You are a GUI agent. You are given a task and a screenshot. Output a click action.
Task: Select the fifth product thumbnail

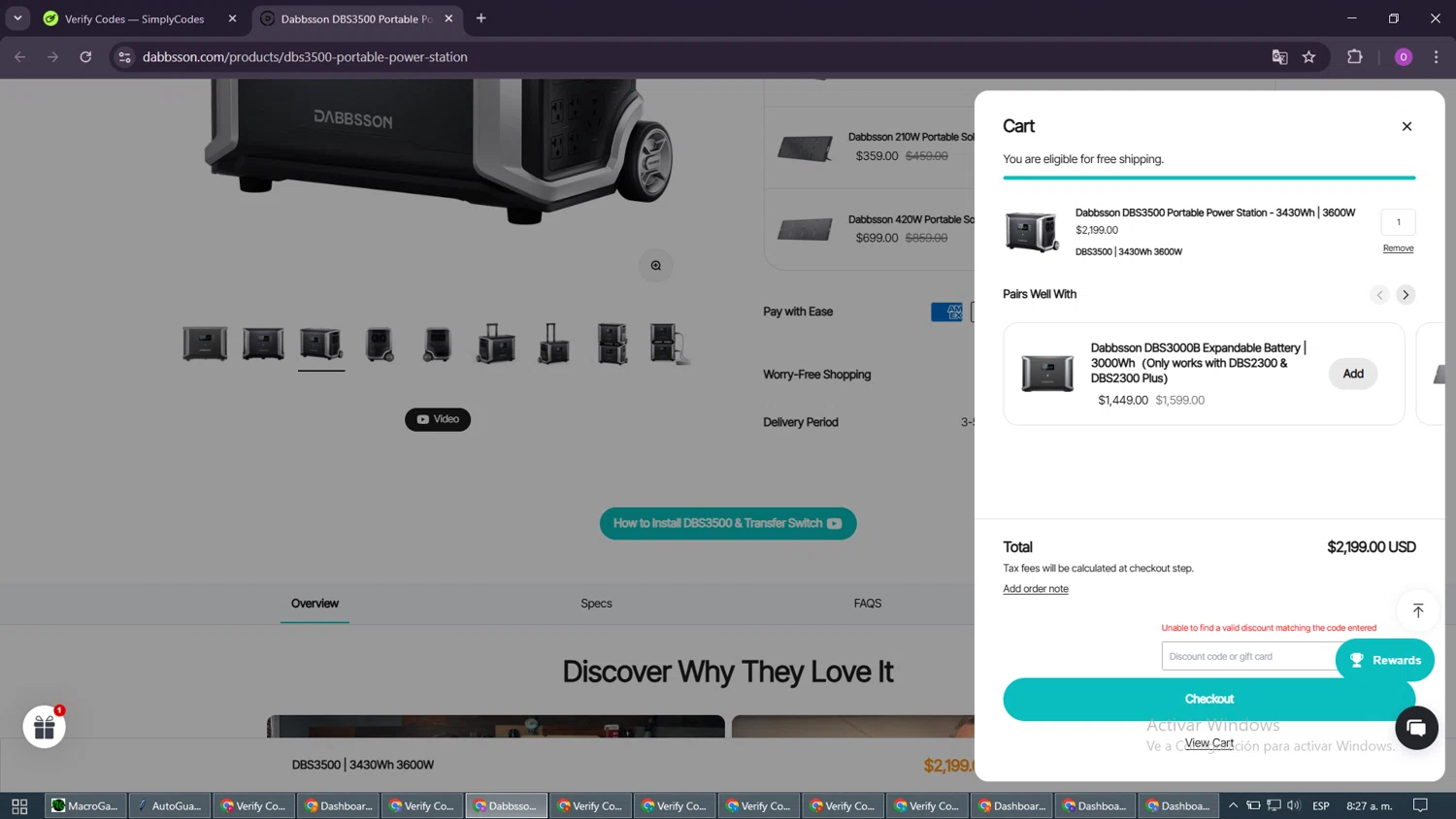(x=438, y=344)
